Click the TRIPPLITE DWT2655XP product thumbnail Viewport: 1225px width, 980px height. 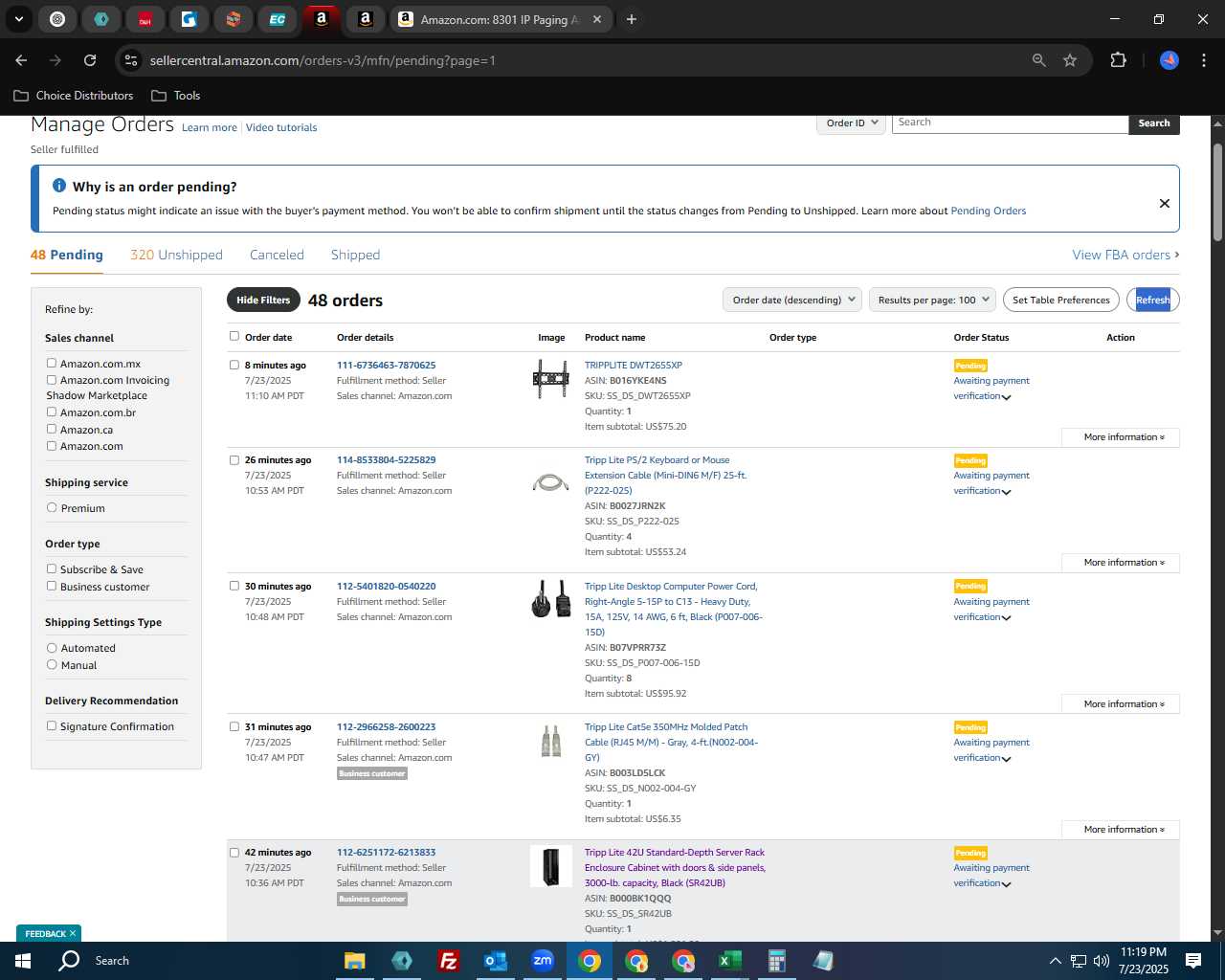pos(551,378)
